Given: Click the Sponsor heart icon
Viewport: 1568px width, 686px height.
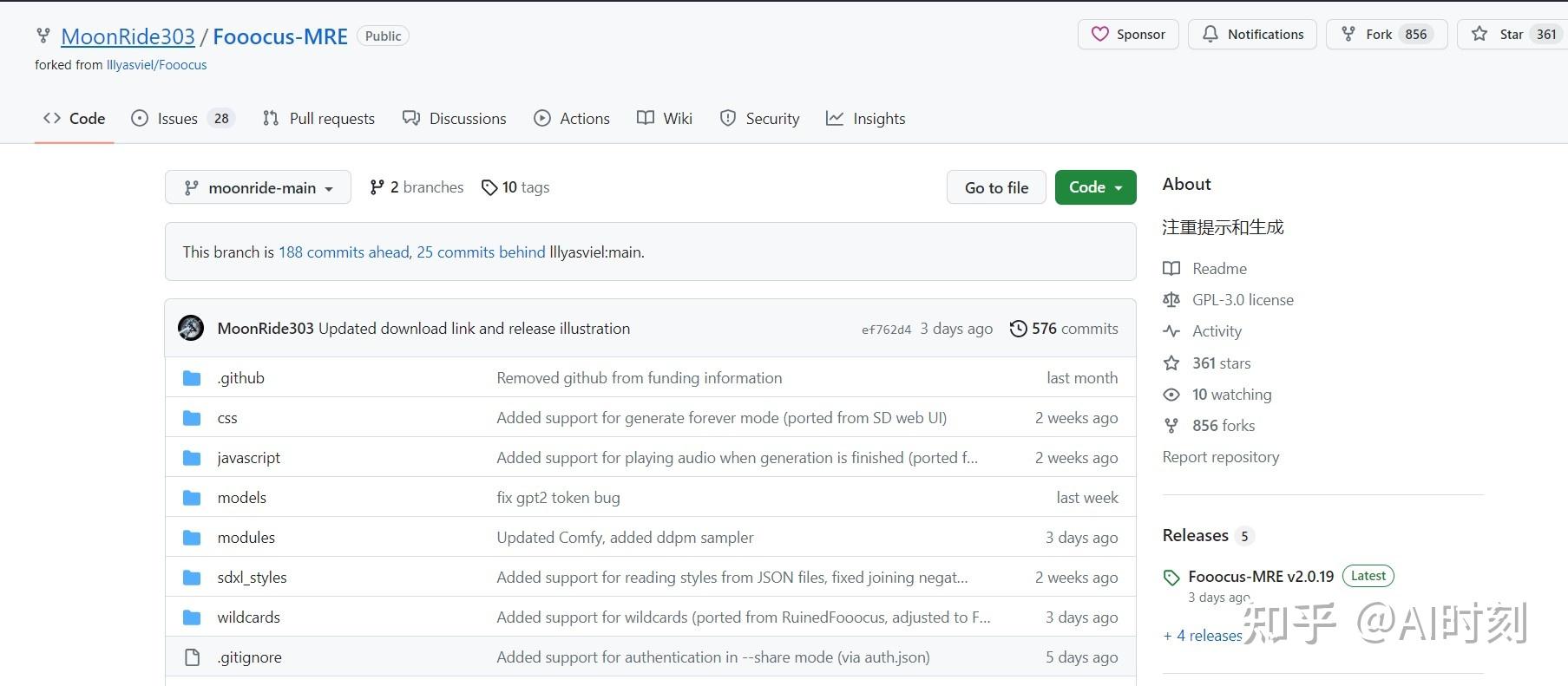Looking at the screenshot, I should [x=1099, y=35].
